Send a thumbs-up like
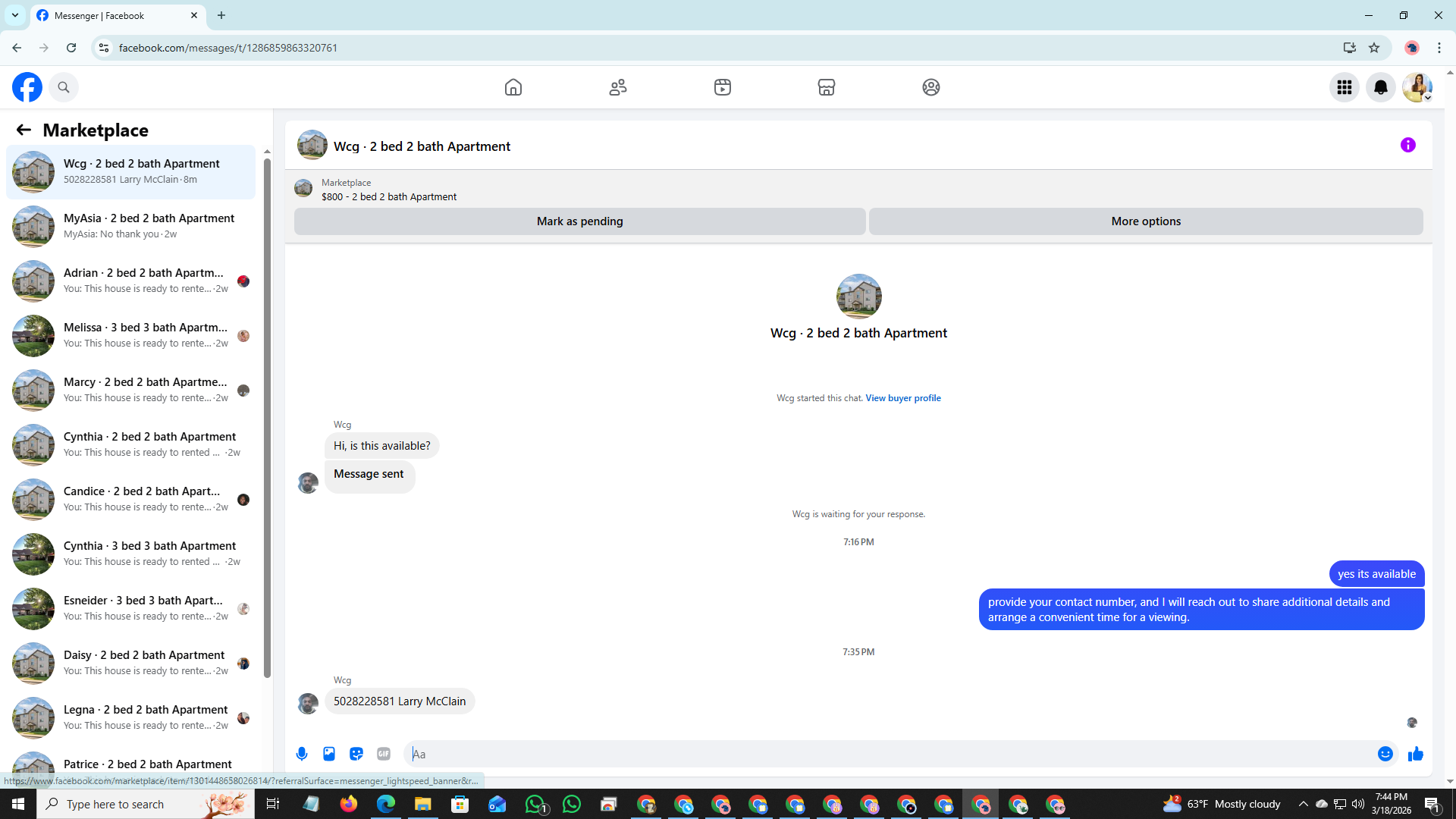This screenshot has height=819, width=1456. 1415,754
